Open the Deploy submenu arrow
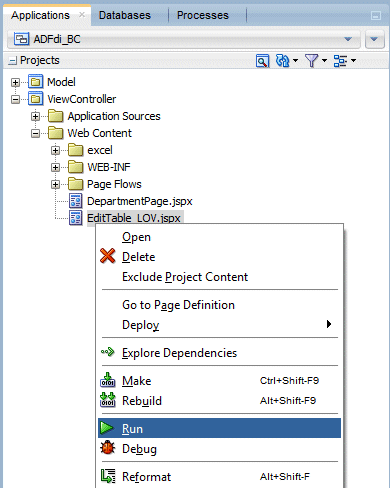Image resolution: width=390 pixels, height=488 pixels. click(x=329, y=324)
